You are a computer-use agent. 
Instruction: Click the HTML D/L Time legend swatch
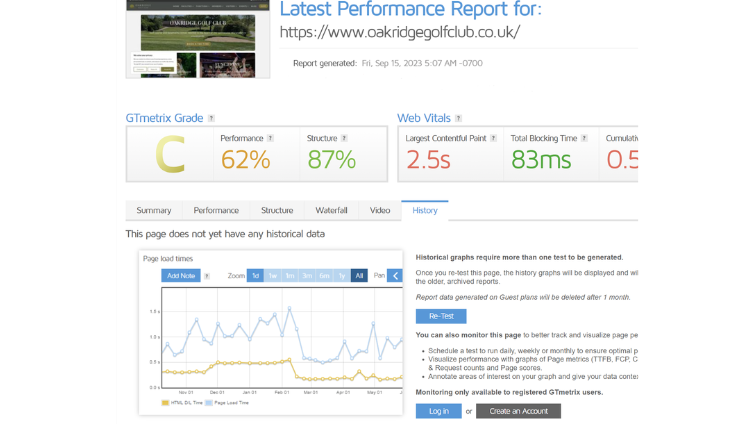[x=165, y=403]
